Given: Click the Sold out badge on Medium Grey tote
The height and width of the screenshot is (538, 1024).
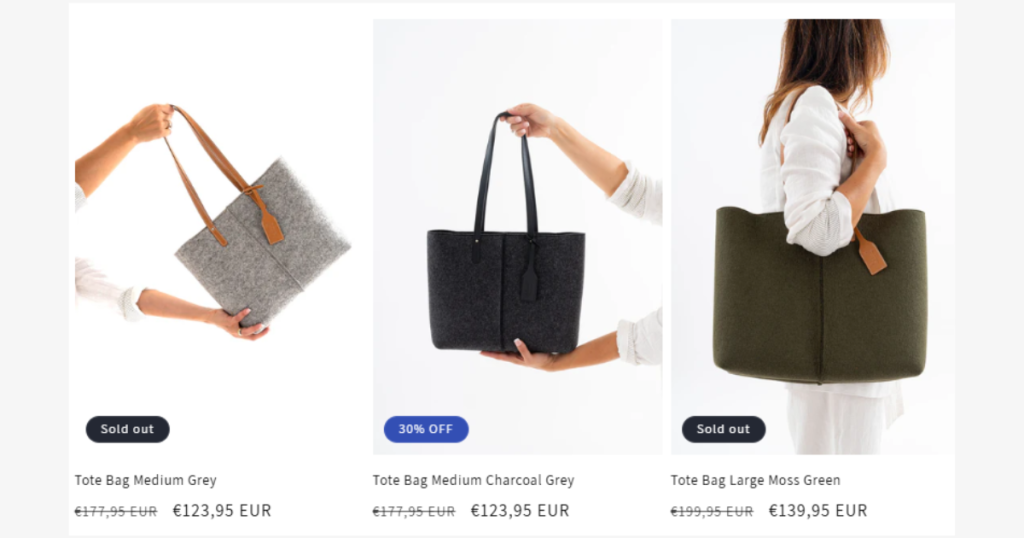Looking at the screenshot, I should [127, 429].
